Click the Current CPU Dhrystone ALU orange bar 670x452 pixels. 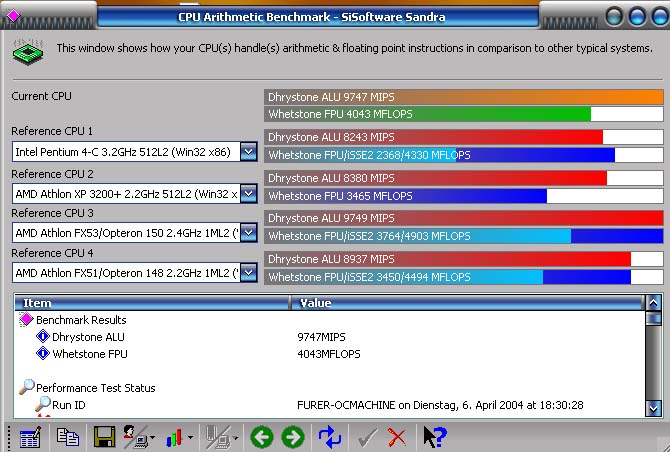click(x=463, y=97)
